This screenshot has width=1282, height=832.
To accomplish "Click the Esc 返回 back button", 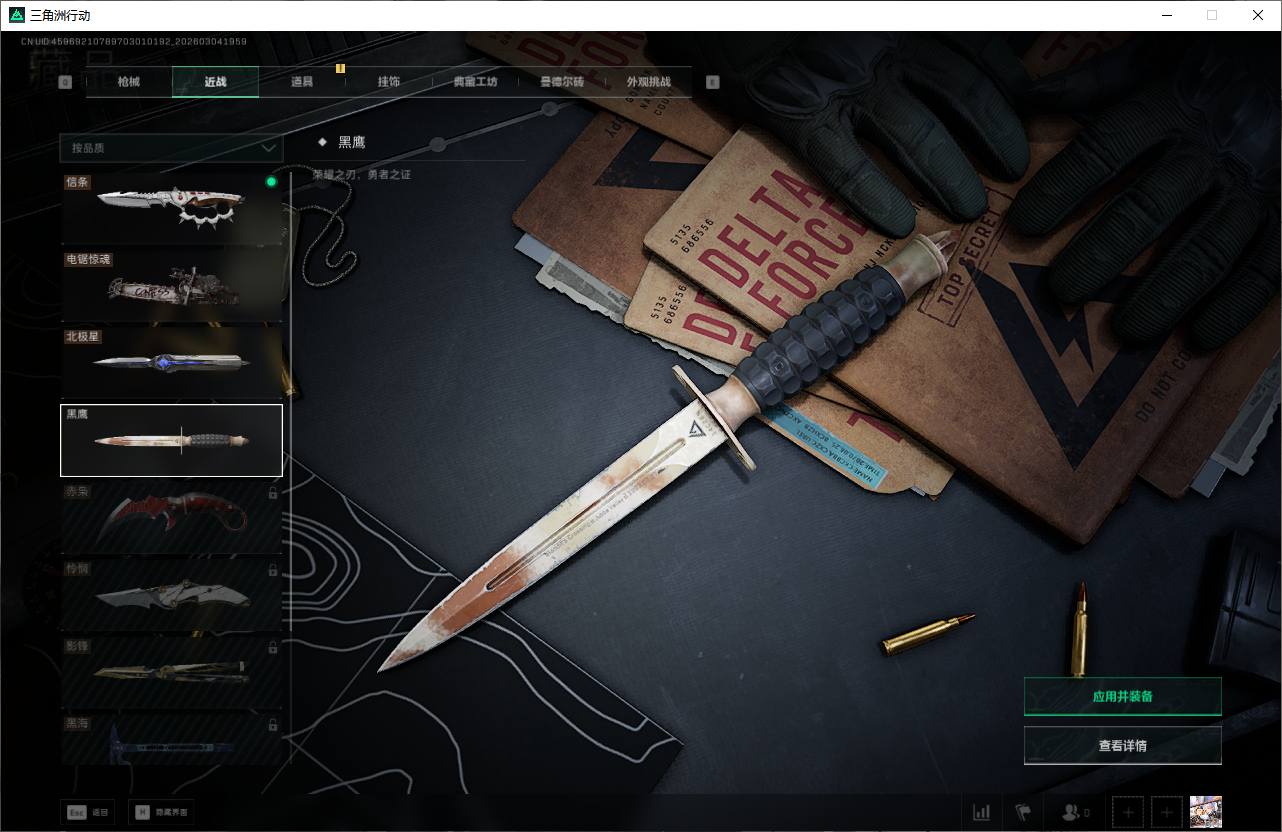I will coord(87,812).
